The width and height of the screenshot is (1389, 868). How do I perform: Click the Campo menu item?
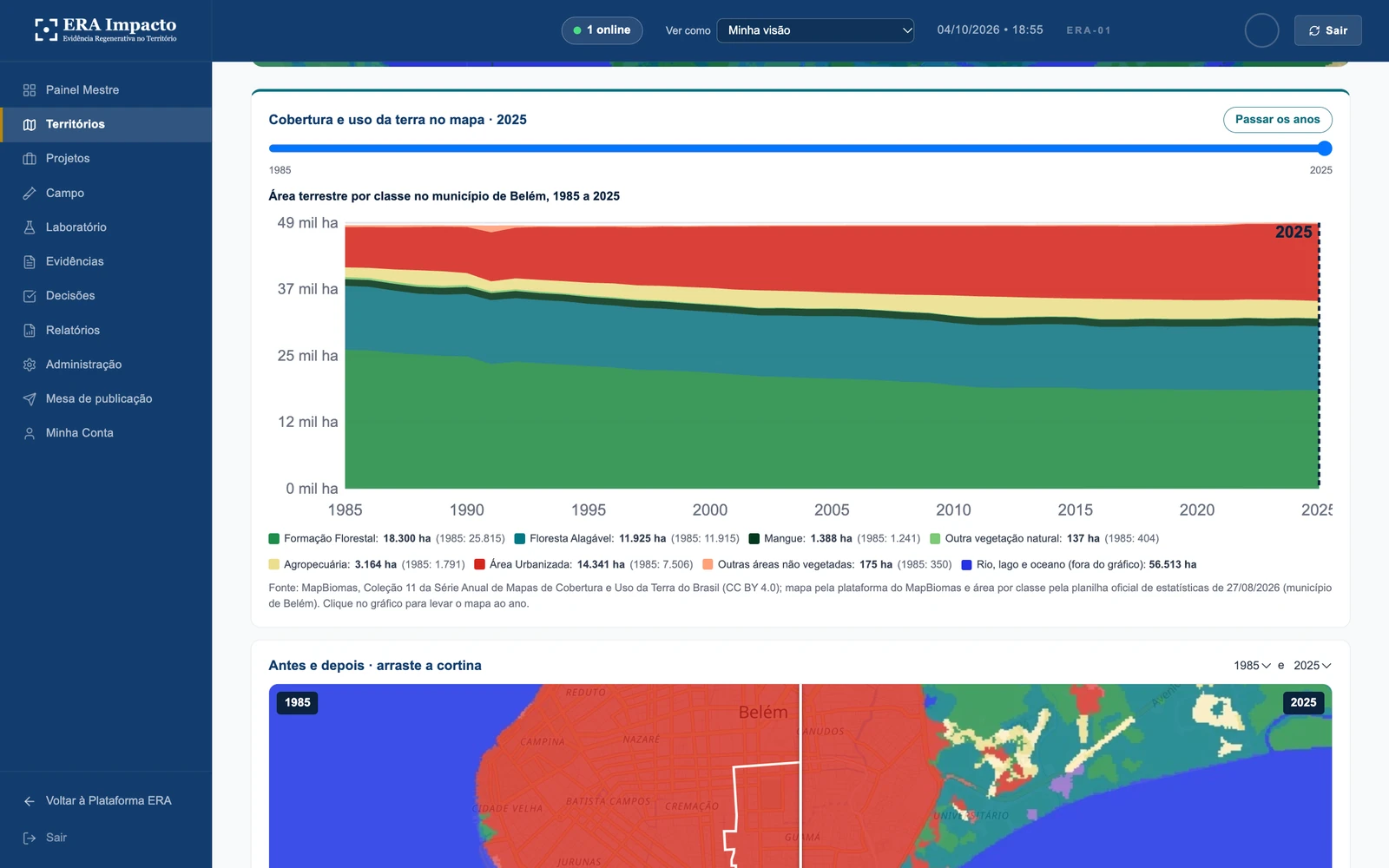tap(106, 193)
